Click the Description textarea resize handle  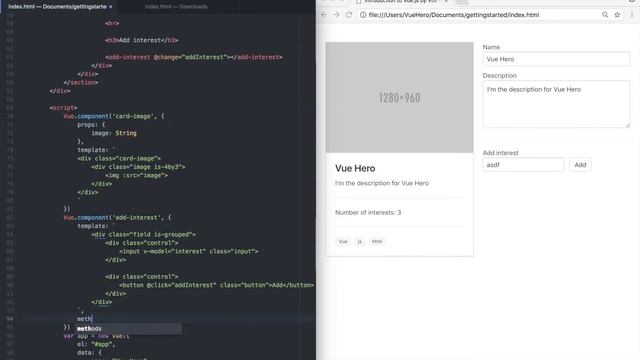click(x=627, y=125)
